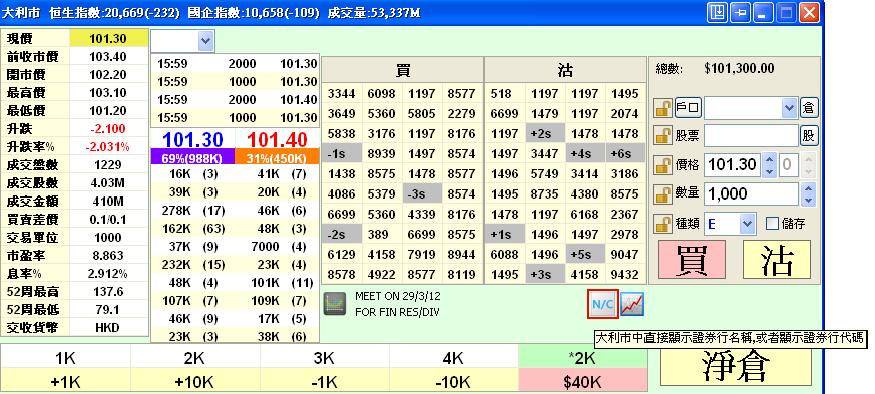Increase the 價格 value with stepper
875x394 pixels.
[x=770, y=159]
